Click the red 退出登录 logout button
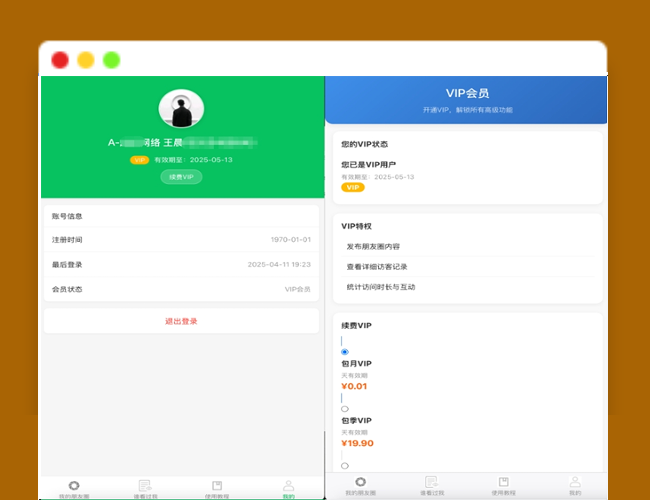Screen dimensions: 650x500 pyautogui.click(x=181, y=321)
